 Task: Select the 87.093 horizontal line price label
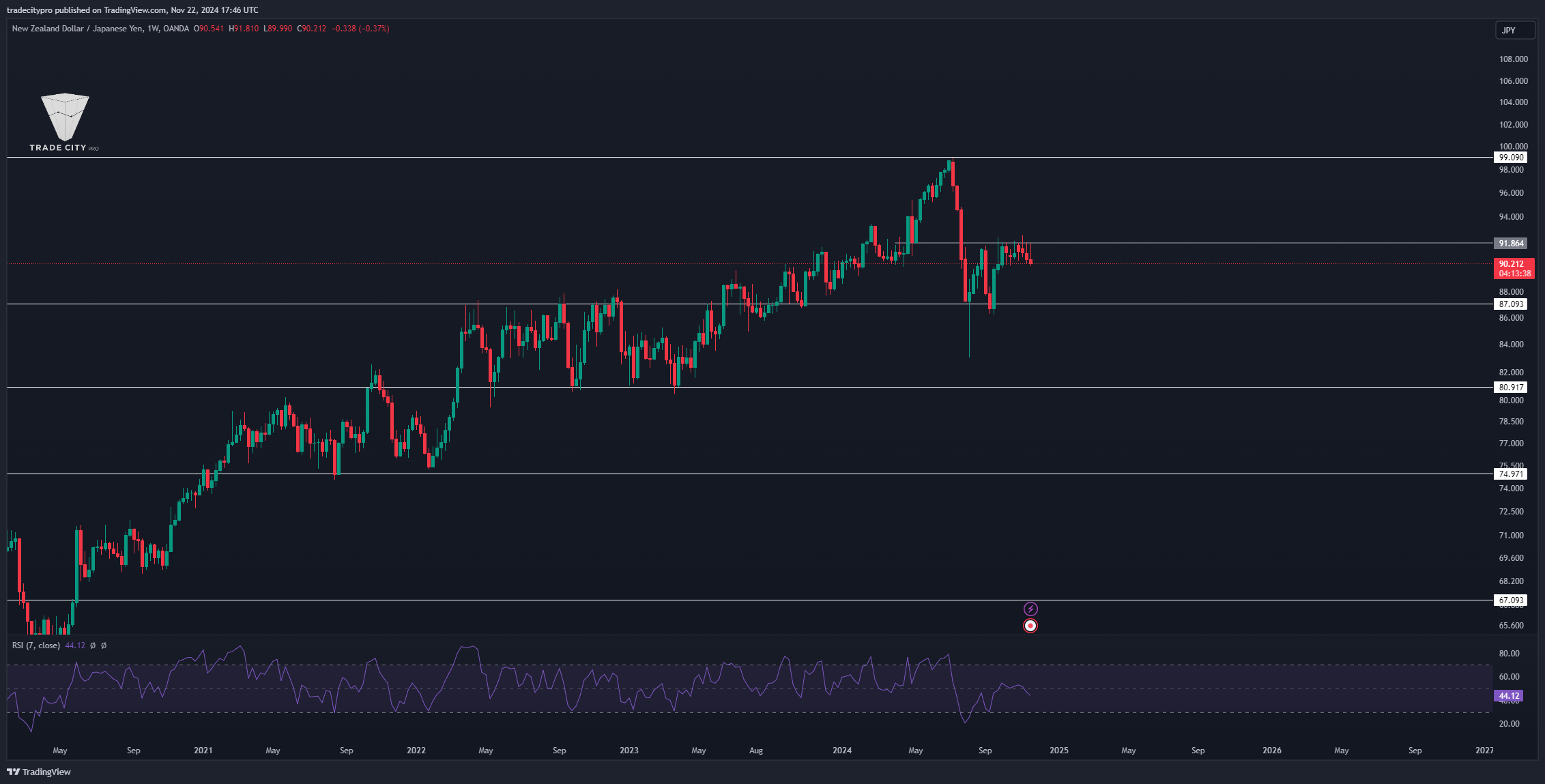pos(1510,304)
